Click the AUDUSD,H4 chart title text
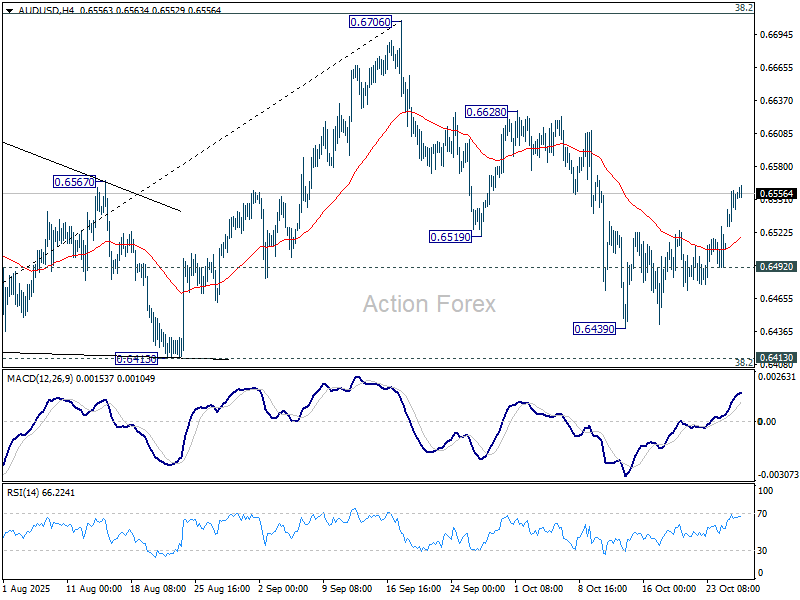800x600 pixels. [x=46, y=10]
